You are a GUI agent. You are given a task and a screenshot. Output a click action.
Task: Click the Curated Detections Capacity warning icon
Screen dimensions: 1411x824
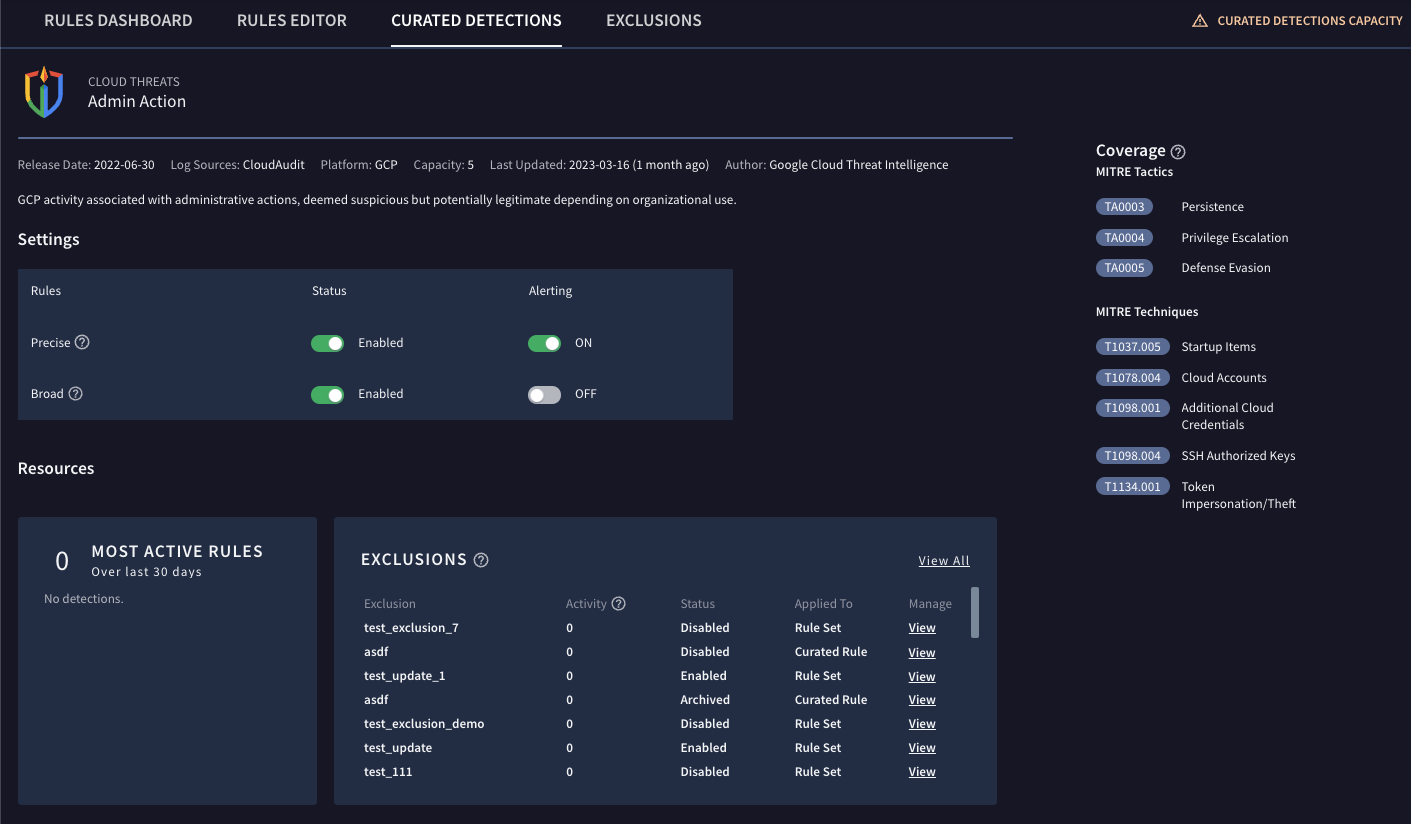coord(1199,20)
